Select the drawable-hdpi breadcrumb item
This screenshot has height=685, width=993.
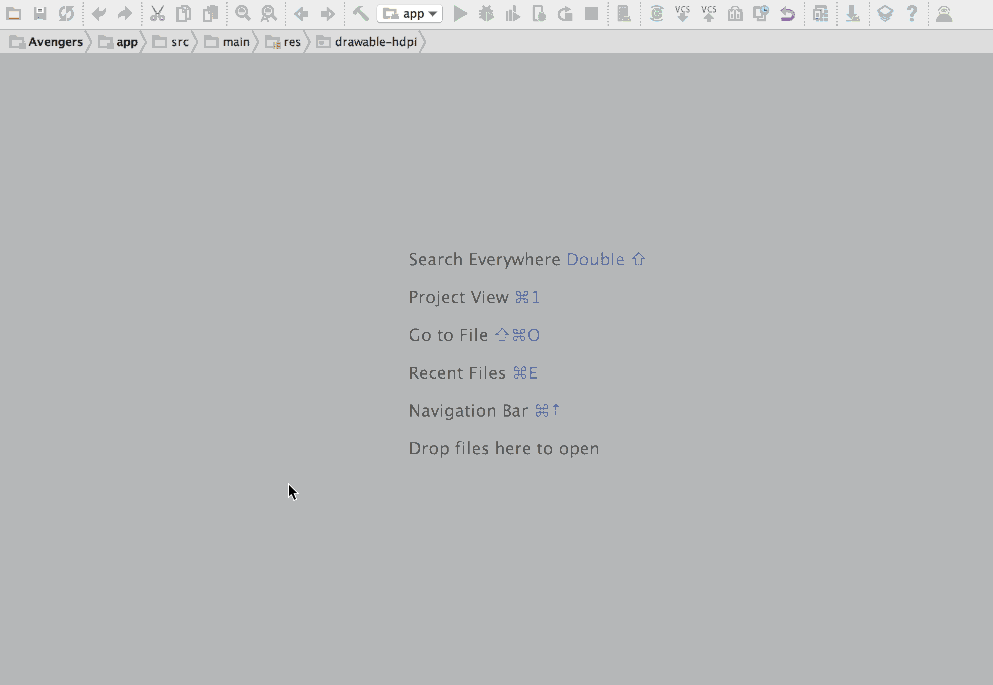(375, 41)
